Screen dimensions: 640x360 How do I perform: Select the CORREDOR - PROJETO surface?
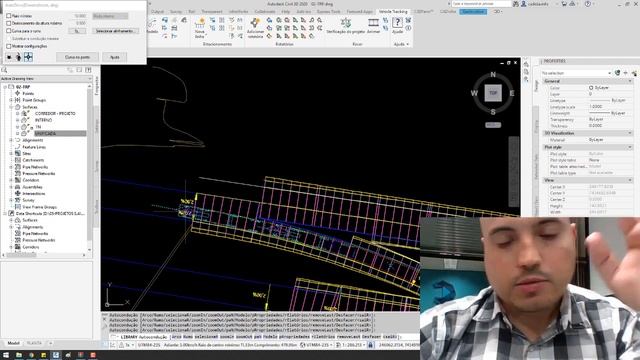(55, 113)
